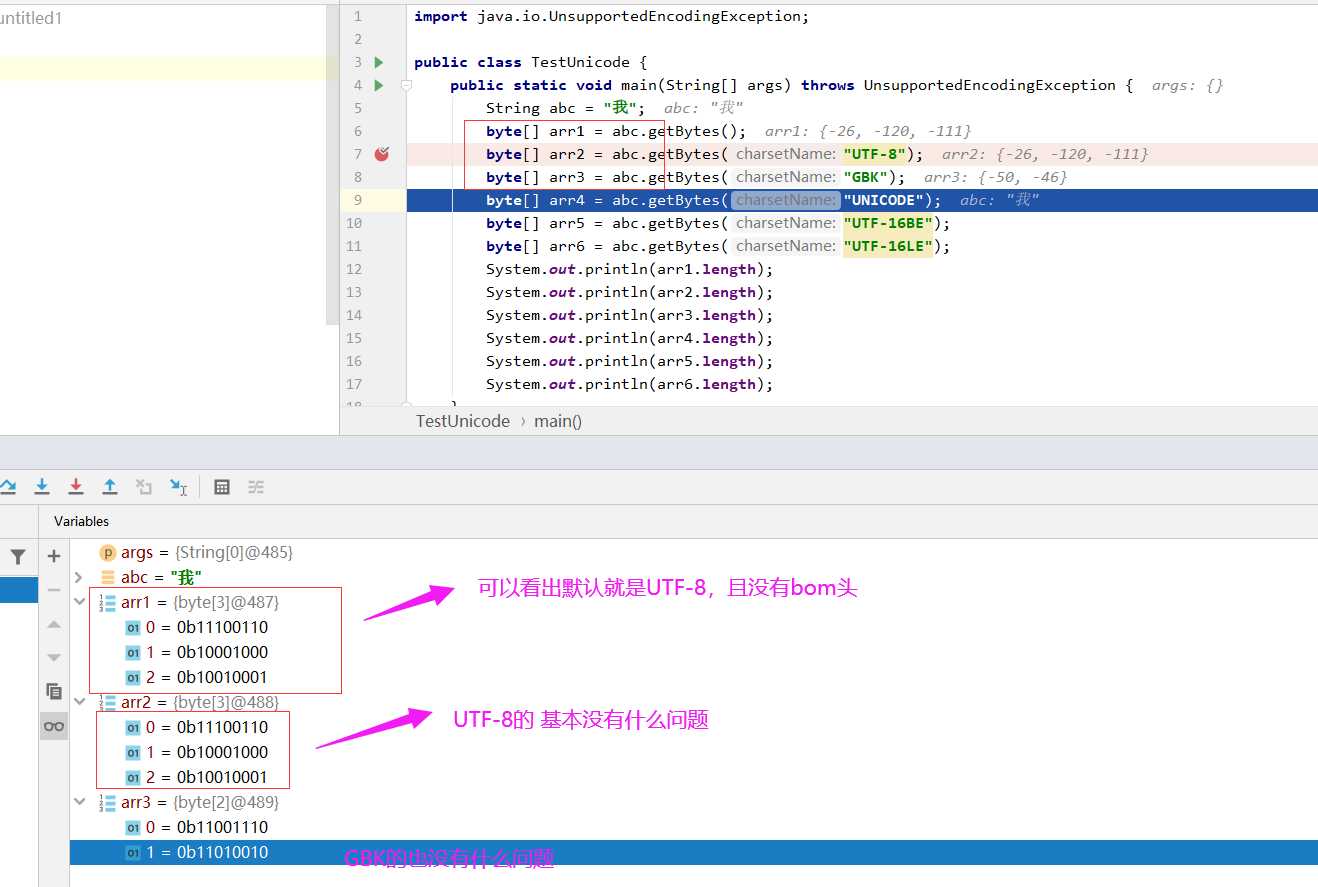
Task: Click the Move Watch Down arrow icon
Action: (x=54, y=657)
